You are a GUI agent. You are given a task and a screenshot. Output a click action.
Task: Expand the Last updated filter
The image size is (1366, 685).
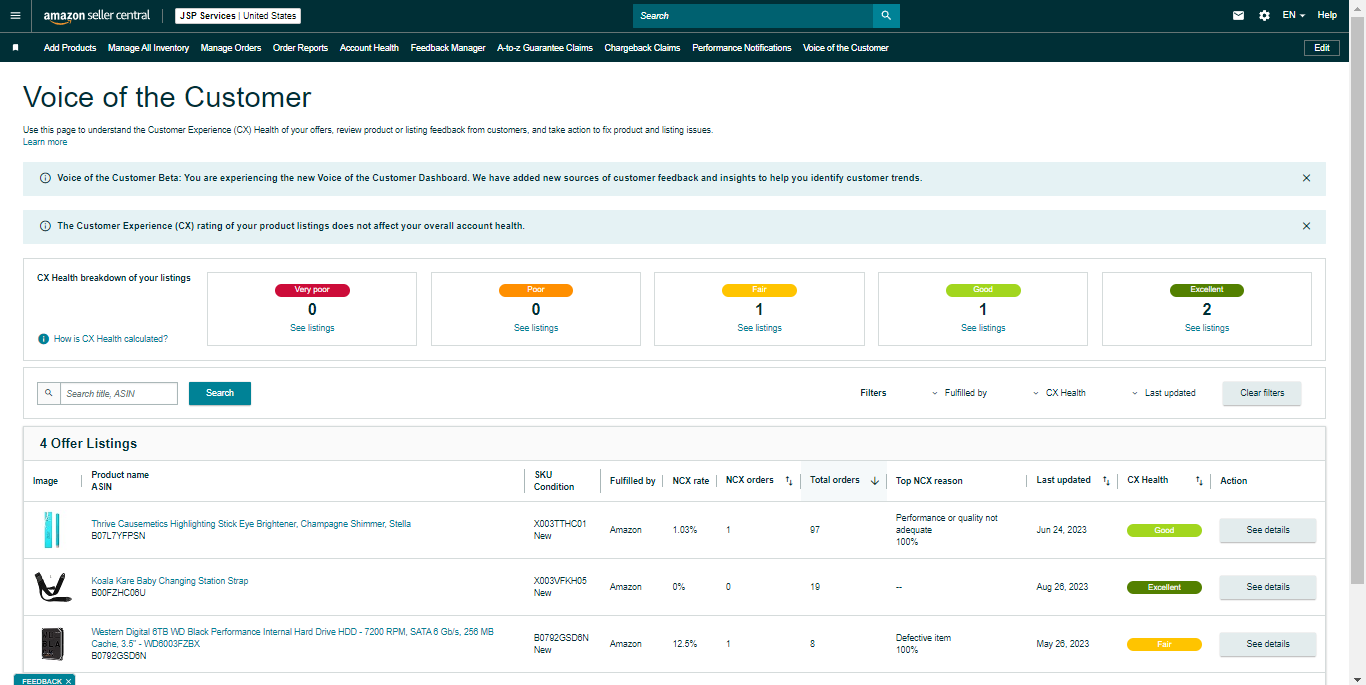[x=1163, y=393]
